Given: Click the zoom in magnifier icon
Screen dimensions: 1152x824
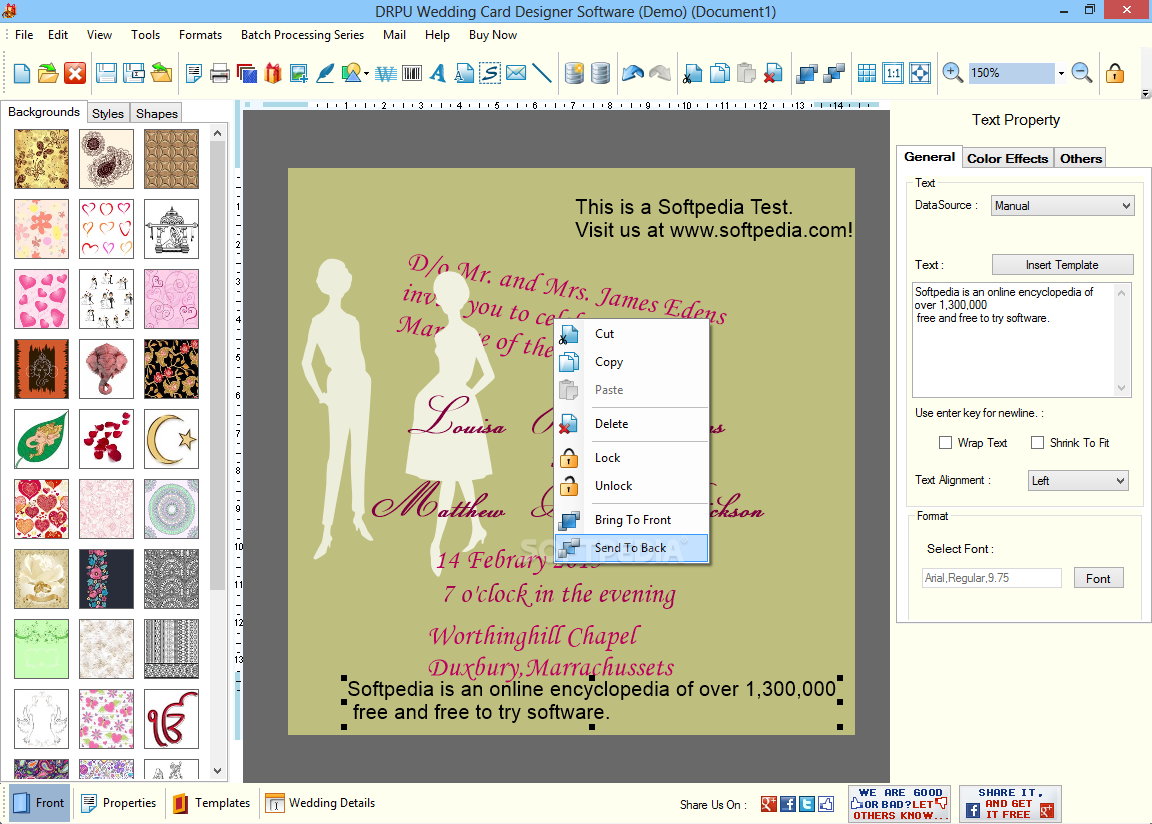Looking at the screenshot, I should 953,73.
